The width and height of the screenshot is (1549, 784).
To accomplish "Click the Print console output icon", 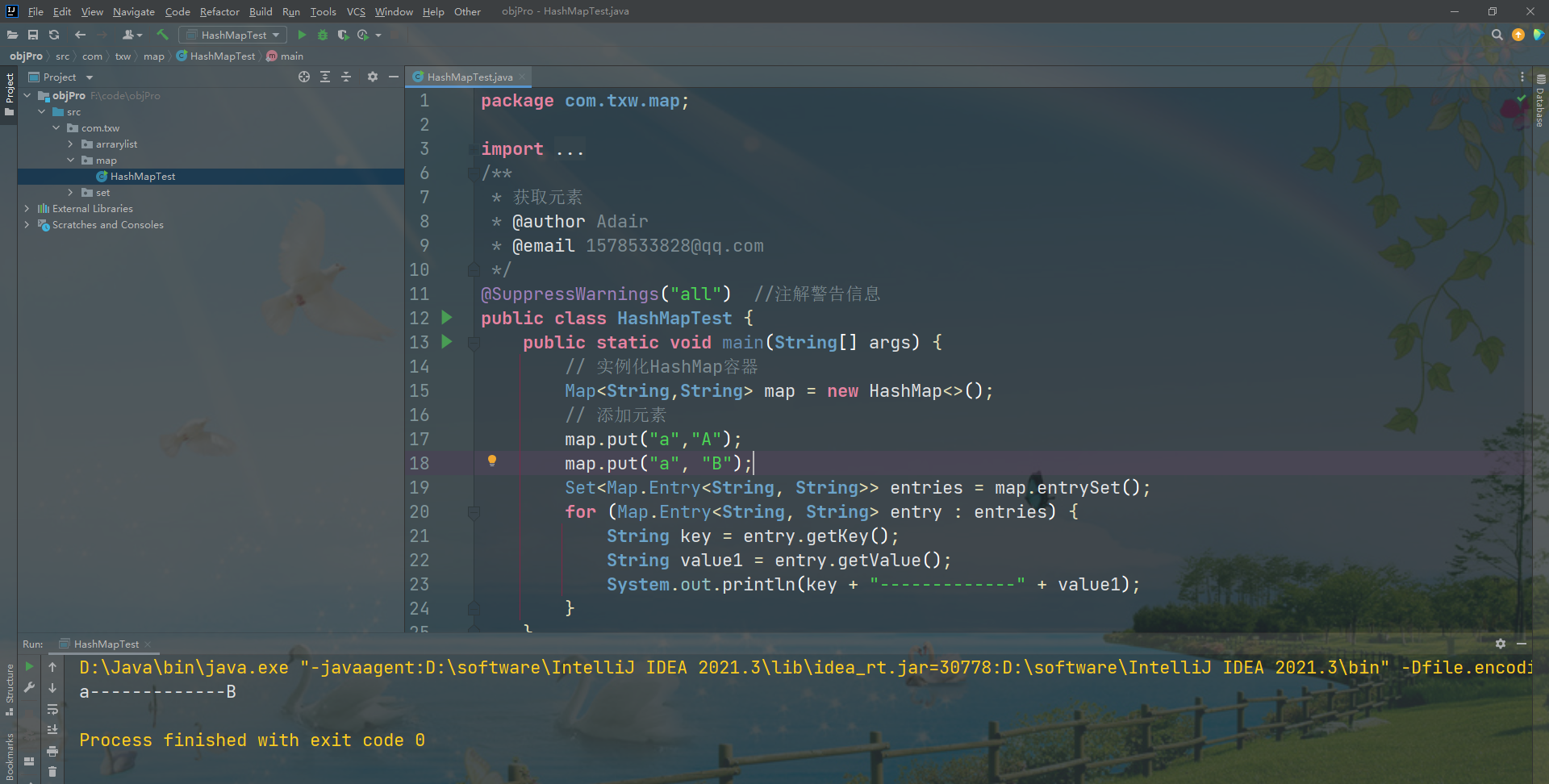I will point(52,751).
